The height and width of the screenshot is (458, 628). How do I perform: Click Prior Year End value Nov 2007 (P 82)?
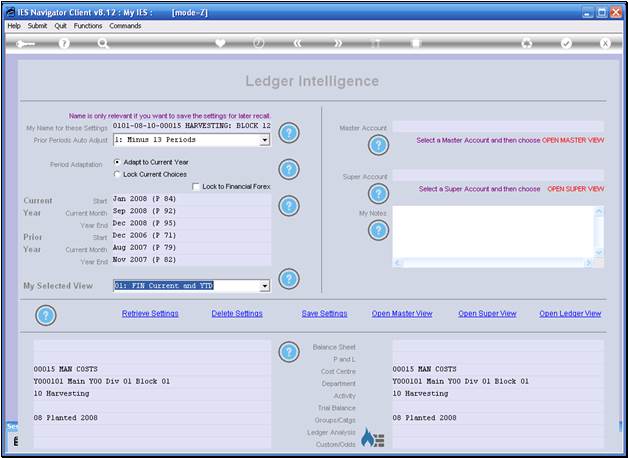(x=192, y=260)
